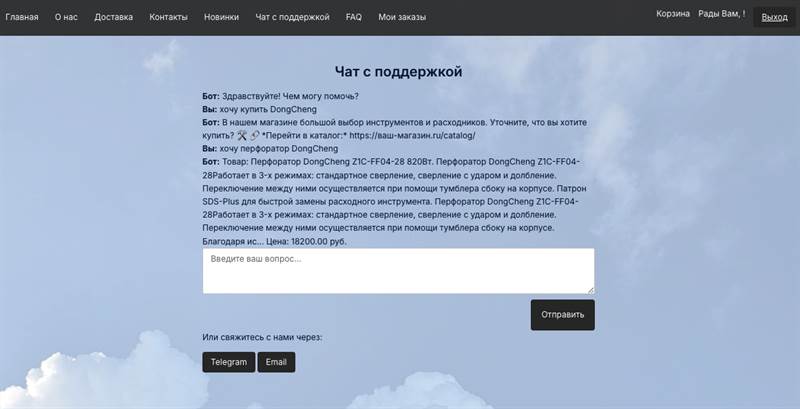
Task: Contact support via Telegram button
Action: (229, 362)
